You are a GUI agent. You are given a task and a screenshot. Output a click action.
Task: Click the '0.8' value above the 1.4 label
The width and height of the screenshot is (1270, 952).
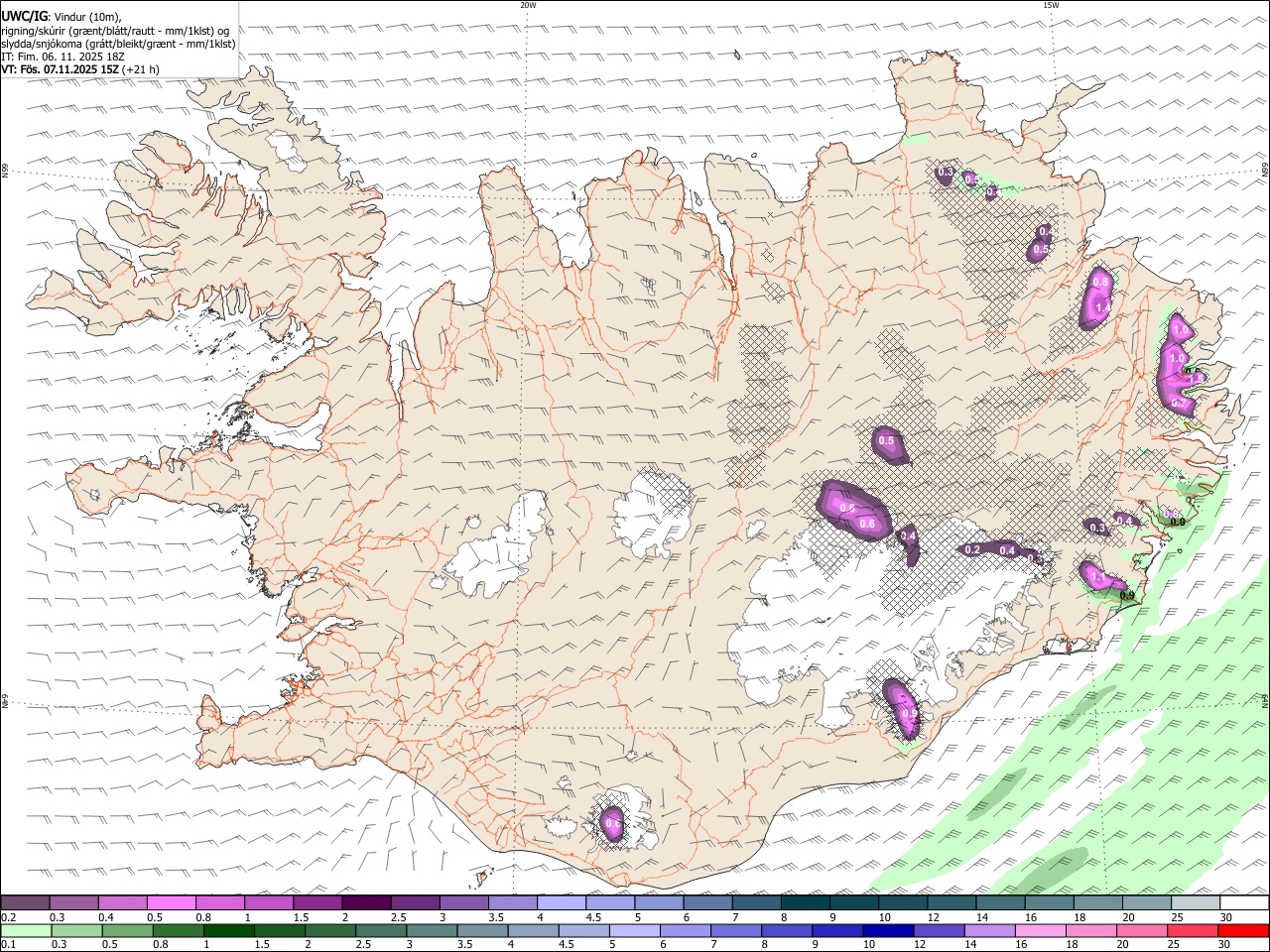tap(1099, 282)
